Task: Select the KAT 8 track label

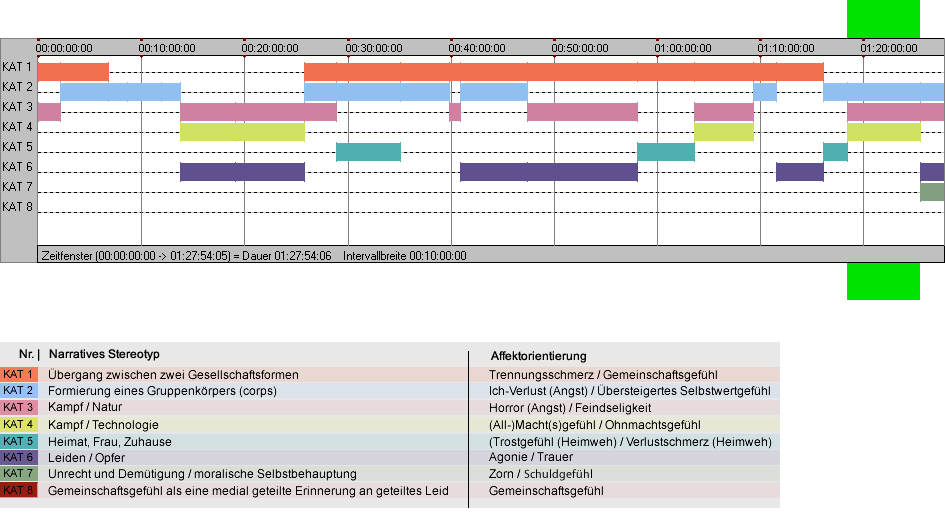Action: click(17, 207)
